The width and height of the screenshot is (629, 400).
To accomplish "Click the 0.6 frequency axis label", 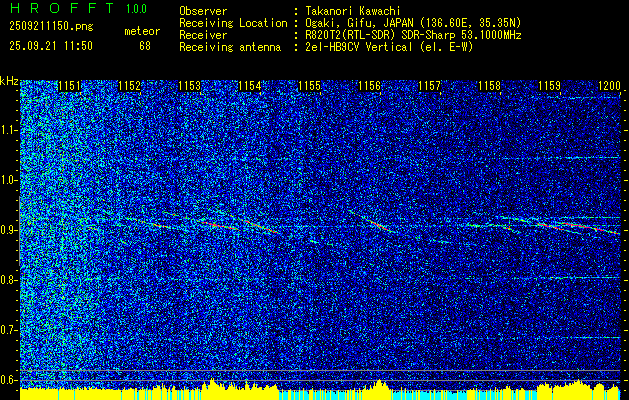I will 8,380.
